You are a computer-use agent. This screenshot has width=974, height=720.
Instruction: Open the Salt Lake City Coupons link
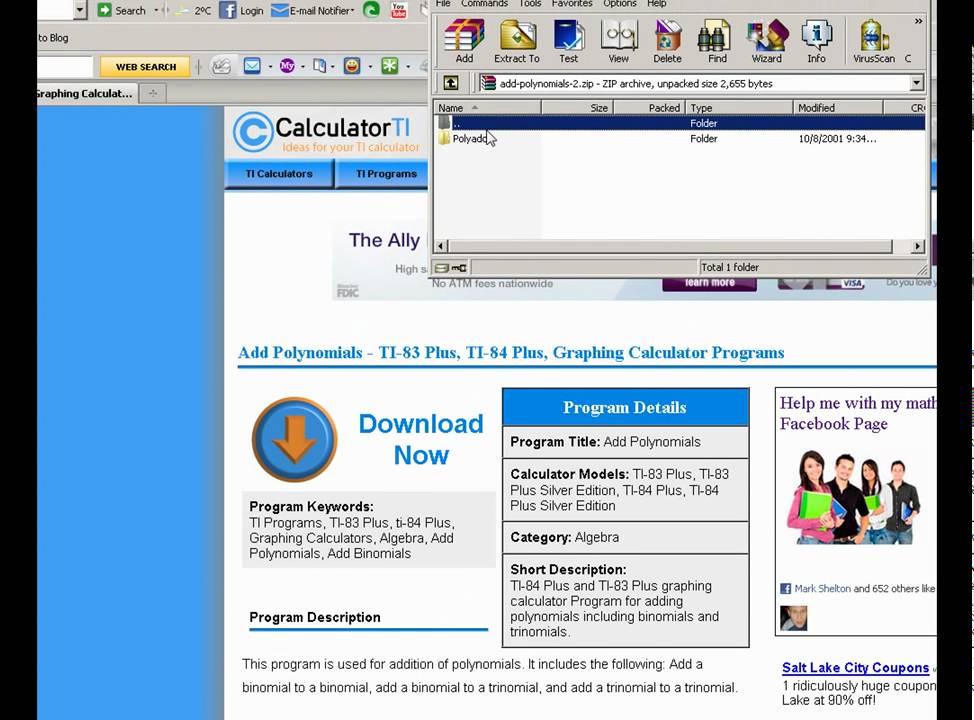(x=855, y=668)
